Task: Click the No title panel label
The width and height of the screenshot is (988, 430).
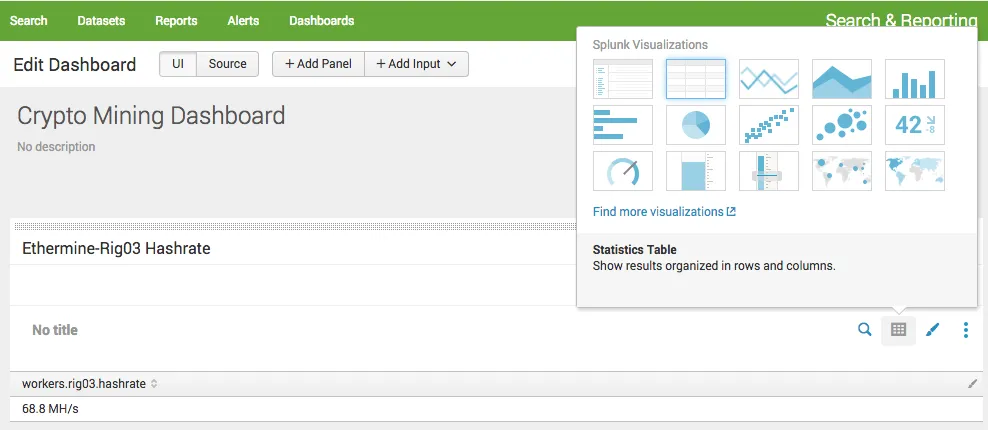Action: click(x=55, y=330)
